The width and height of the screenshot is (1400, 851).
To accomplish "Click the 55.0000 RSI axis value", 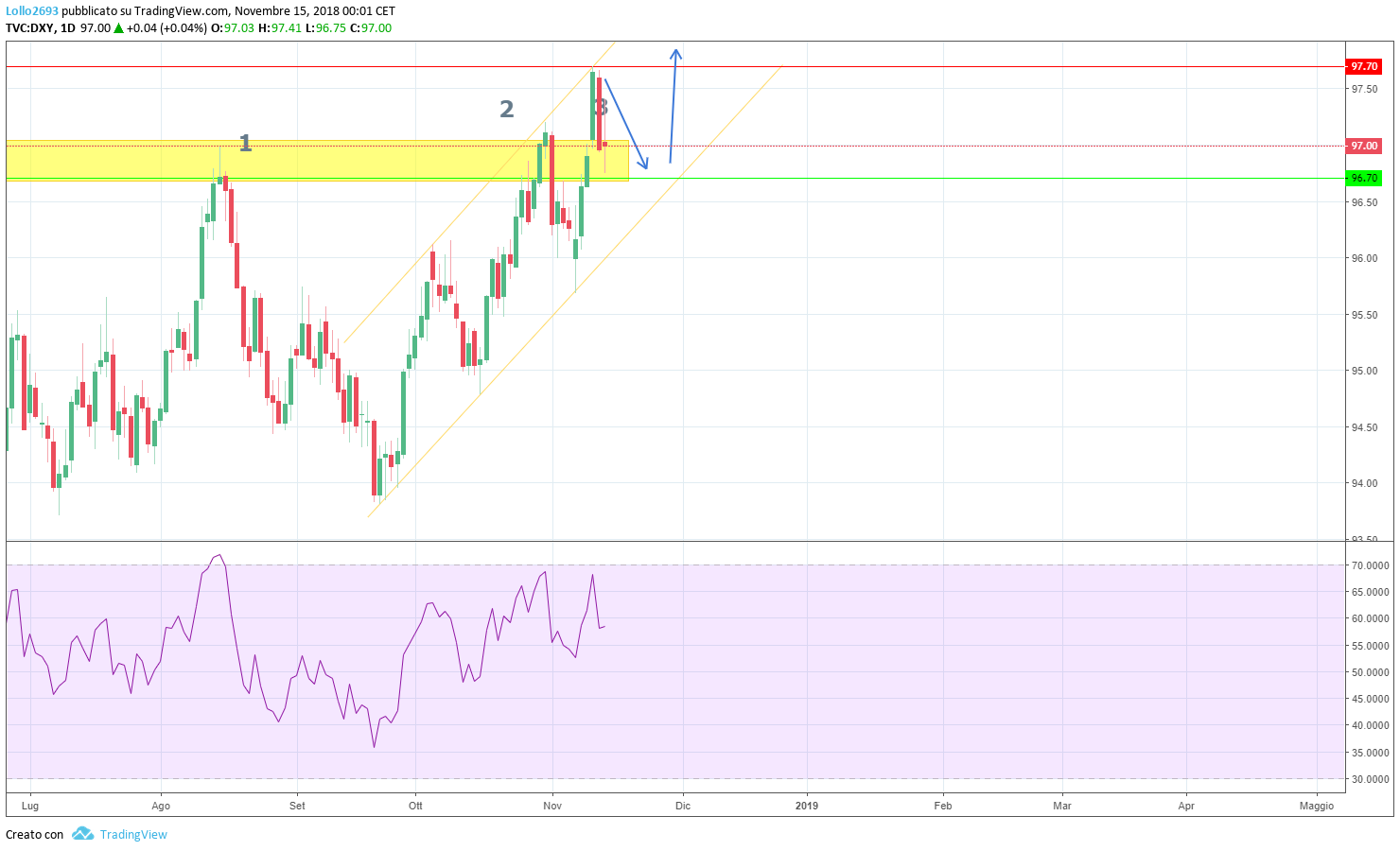I will coord(1370,646).
